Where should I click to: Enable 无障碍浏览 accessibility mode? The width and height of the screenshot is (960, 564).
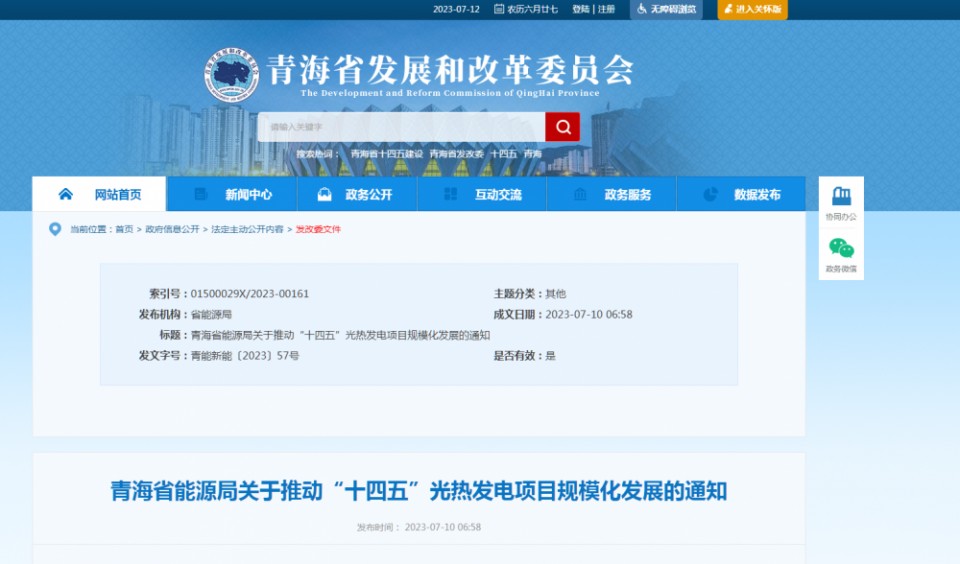[x=666, y=9]
